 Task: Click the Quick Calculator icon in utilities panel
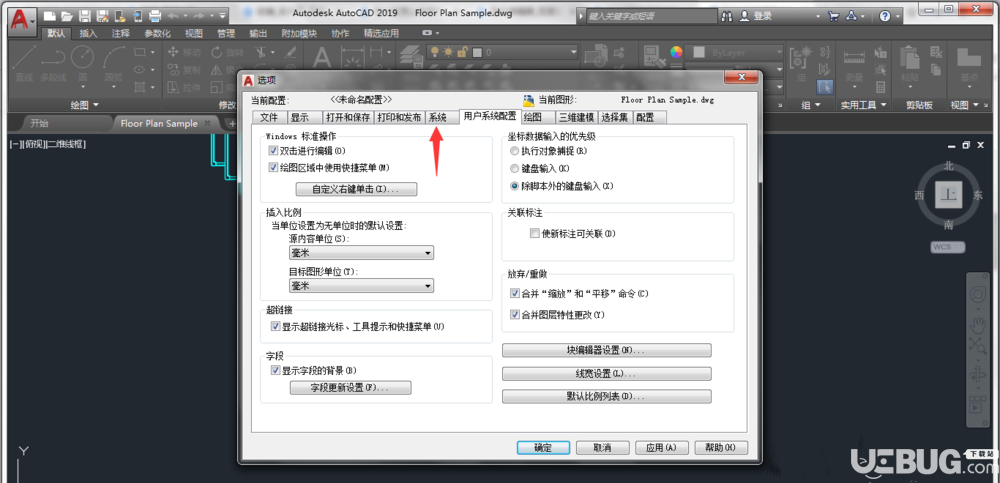[881, 87]
